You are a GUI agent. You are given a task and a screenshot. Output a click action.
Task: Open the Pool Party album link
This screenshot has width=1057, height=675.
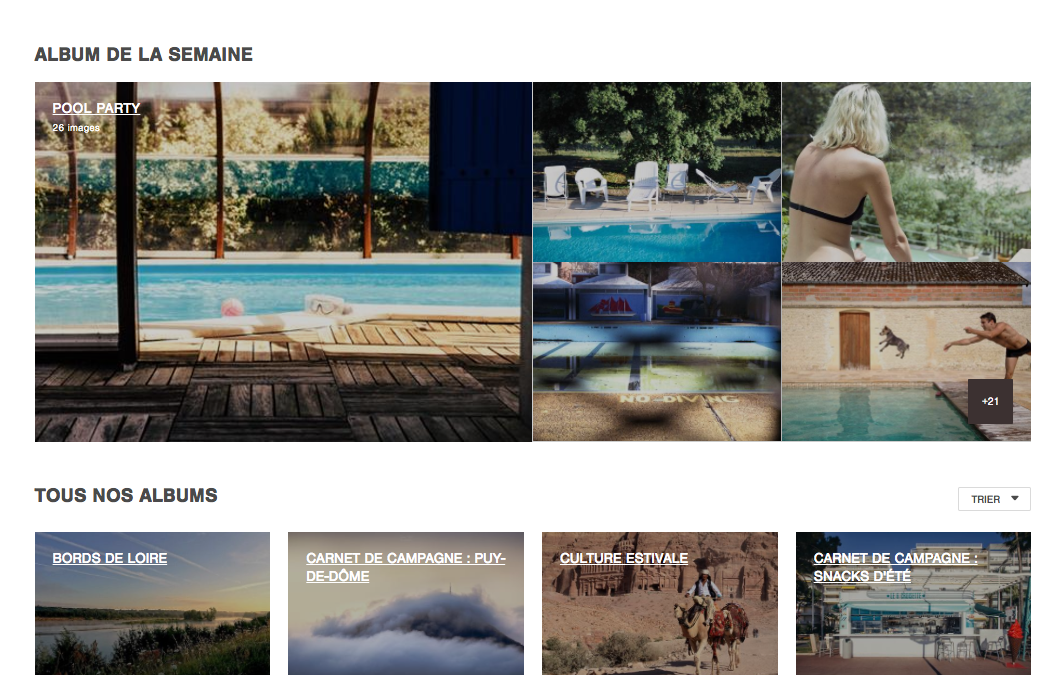(96, 108)
